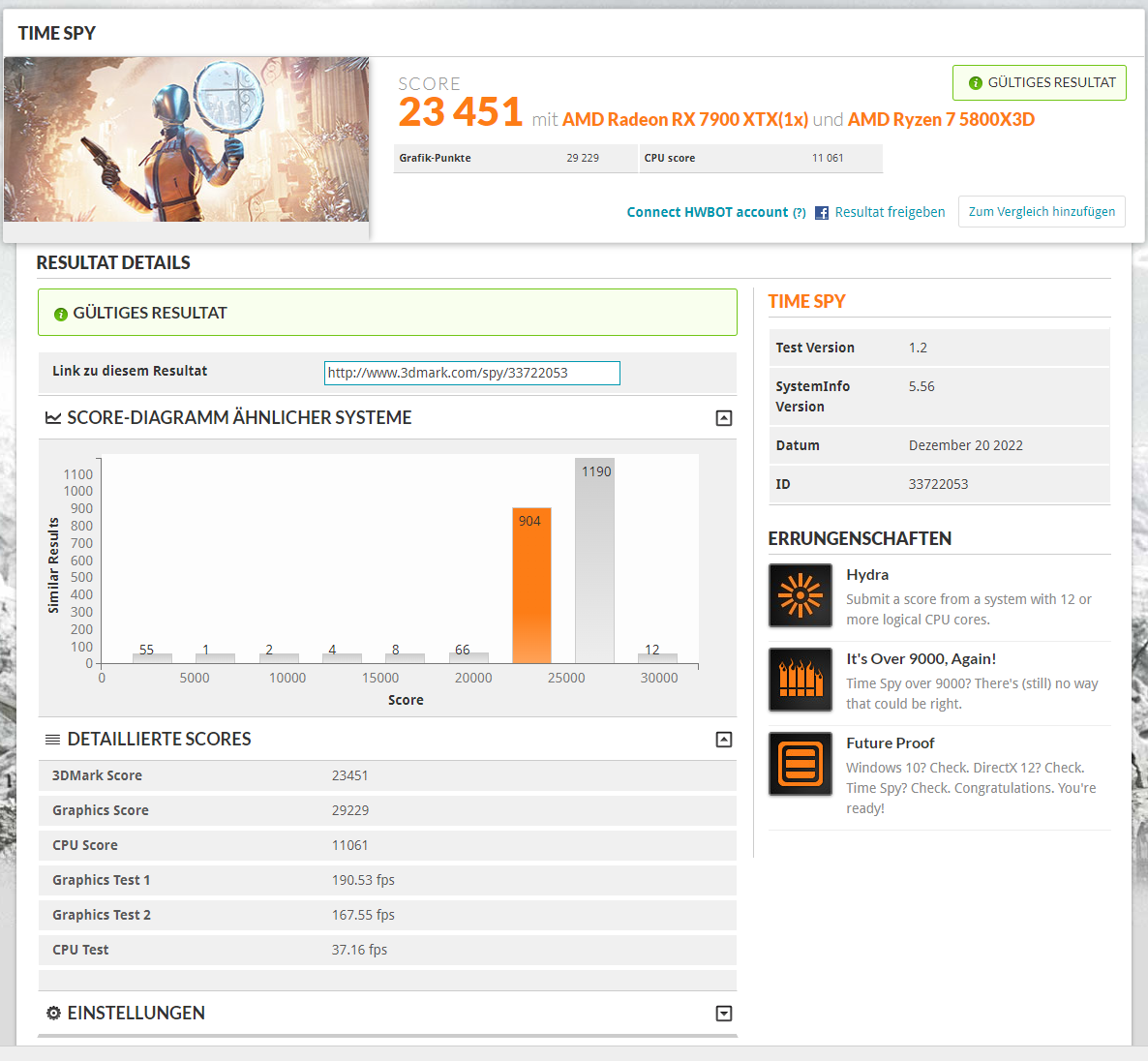
Task: Click the Future Proof achievement icon
Action: pos(801,764)
